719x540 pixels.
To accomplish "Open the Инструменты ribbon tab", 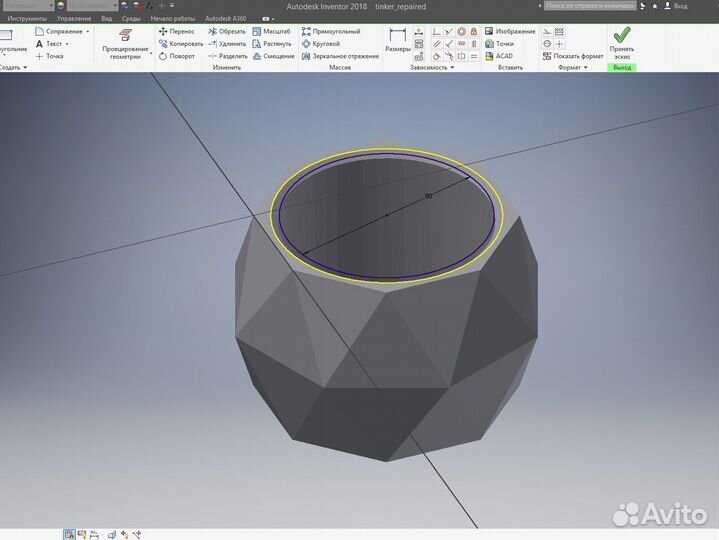I will (27, 19).
